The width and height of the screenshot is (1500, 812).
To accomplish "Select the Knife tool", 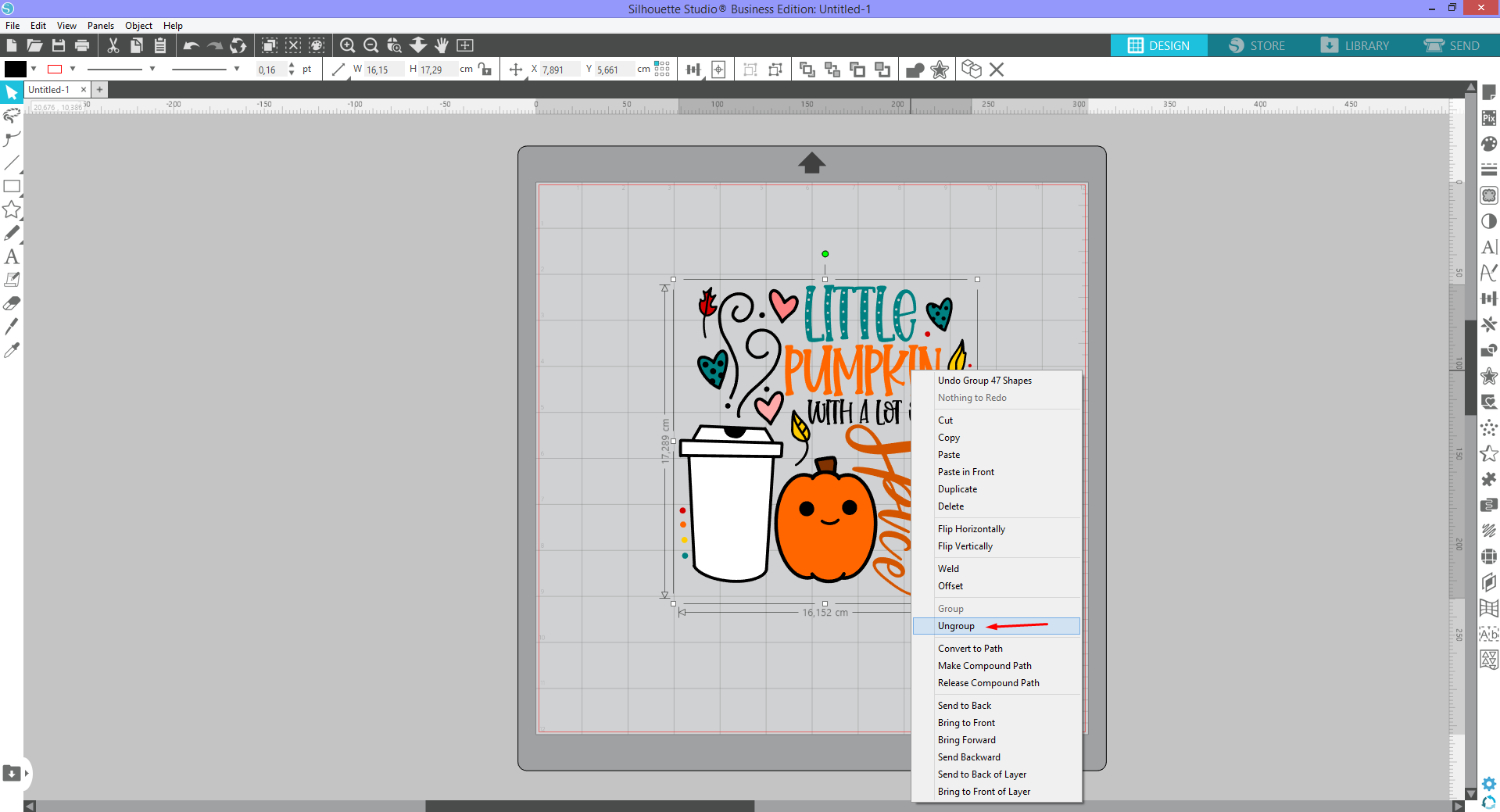I will pos(11,326).
